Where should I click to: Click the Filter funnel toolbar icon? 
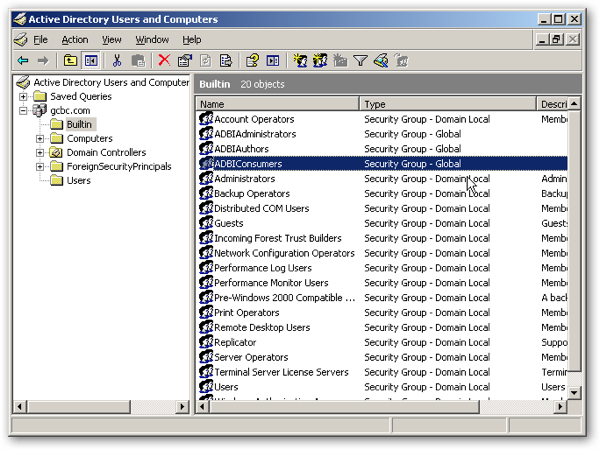pyautogui.click(x=360, y=60)
